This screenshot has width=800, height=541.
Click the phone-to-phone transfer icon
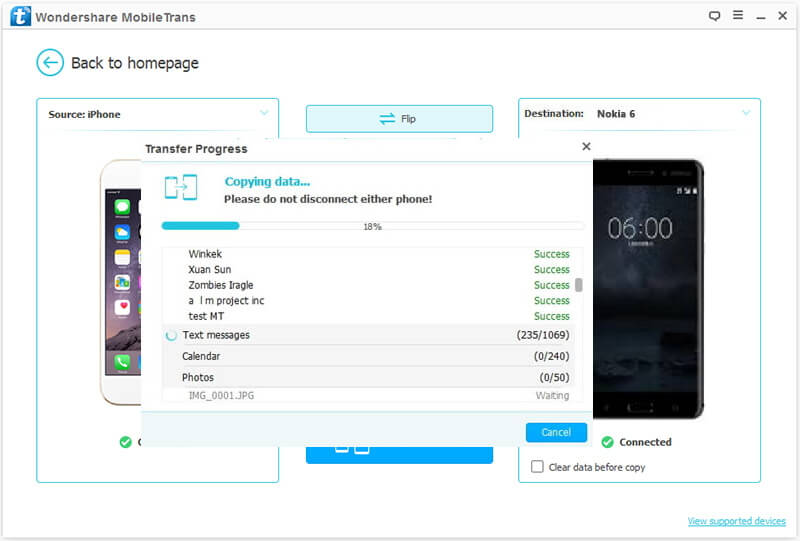click(x=181, y=188)
